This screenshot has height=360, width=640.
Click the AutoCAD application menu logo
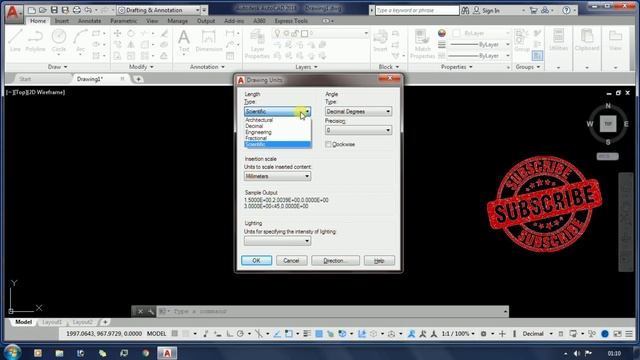[x=13, y=13]
